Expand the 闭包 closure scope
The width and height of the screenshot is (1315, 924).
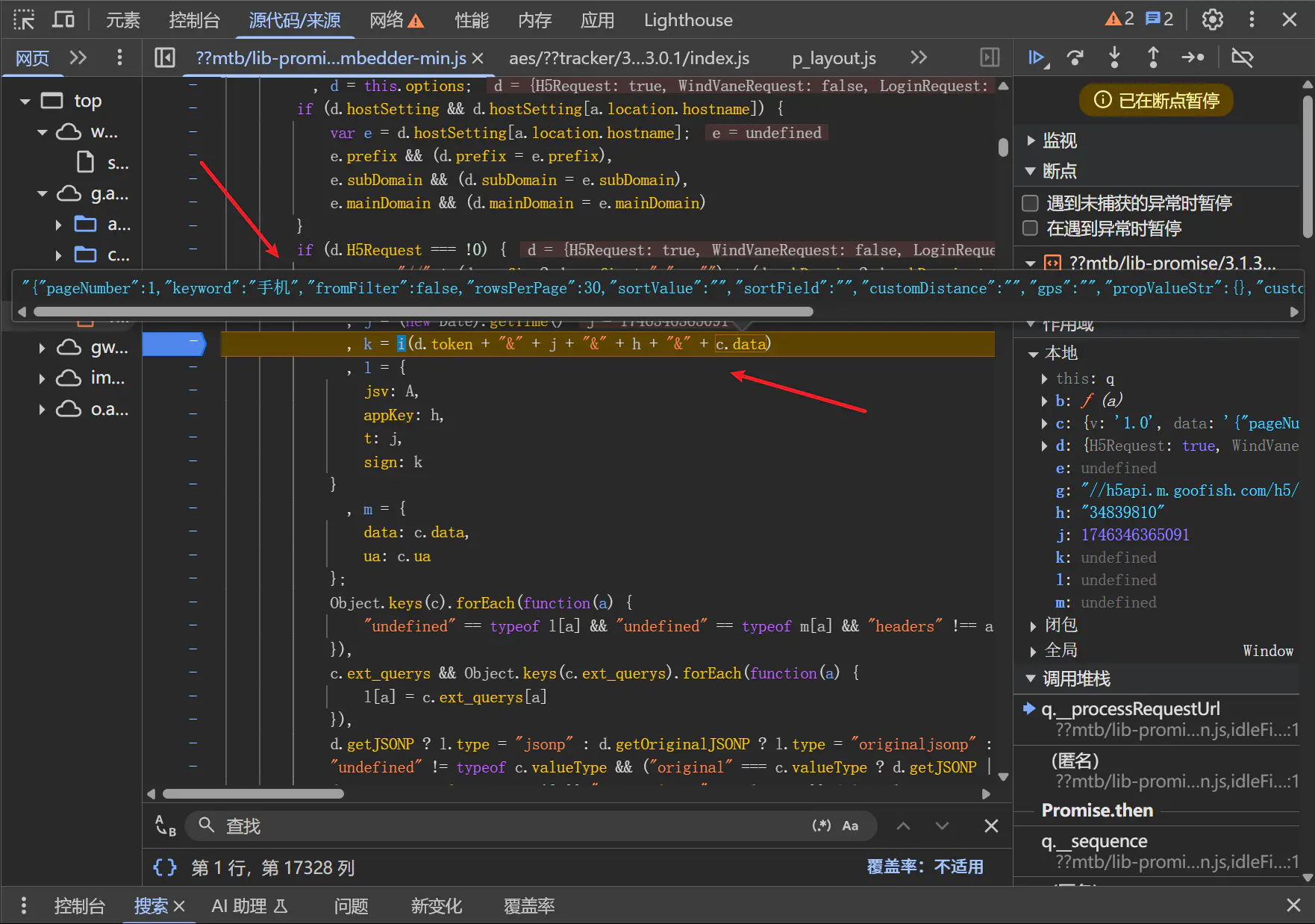(x=1033, y=625)
